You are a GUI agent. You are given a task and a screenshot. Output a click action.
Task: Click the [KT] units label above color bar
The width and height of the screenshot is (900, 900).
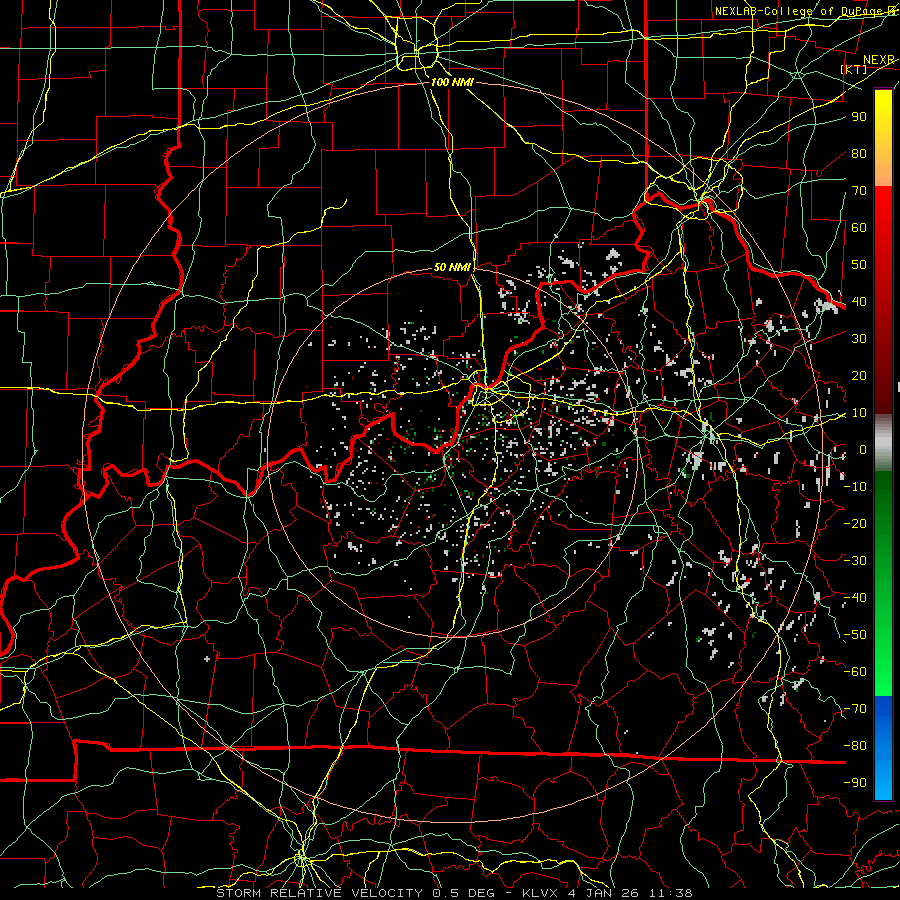pyautogui.click(x=854, y=69)
